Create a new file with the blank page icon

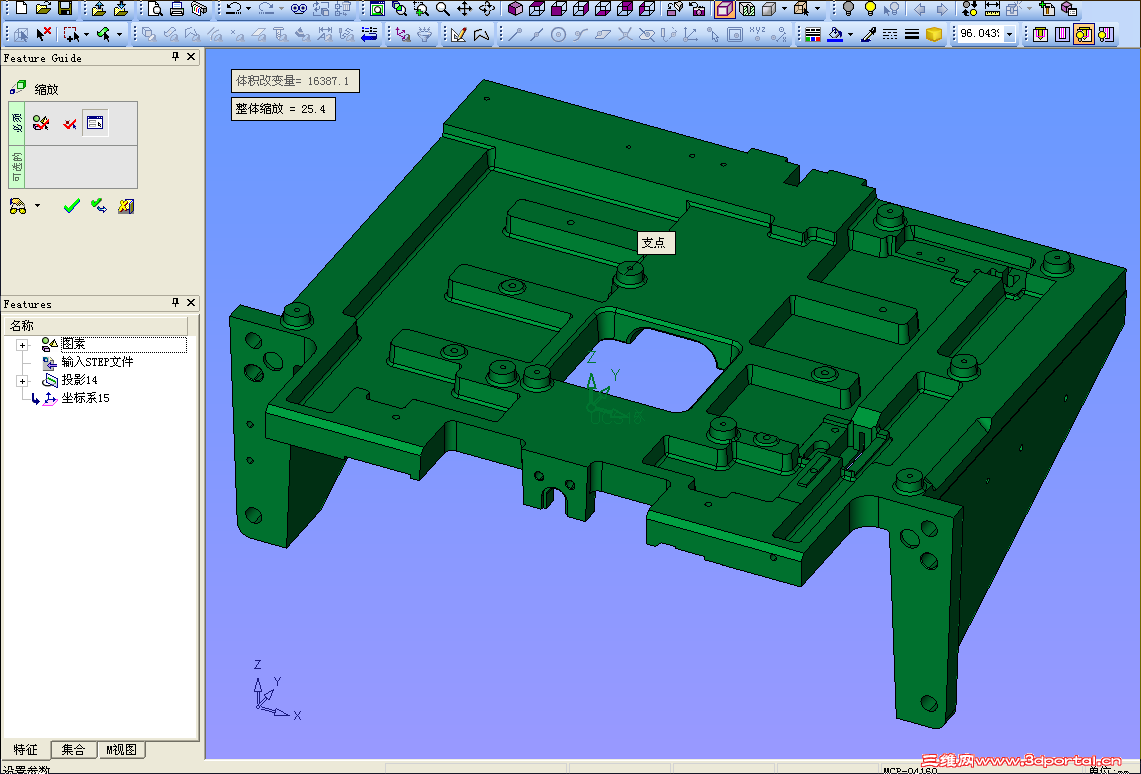21,8
